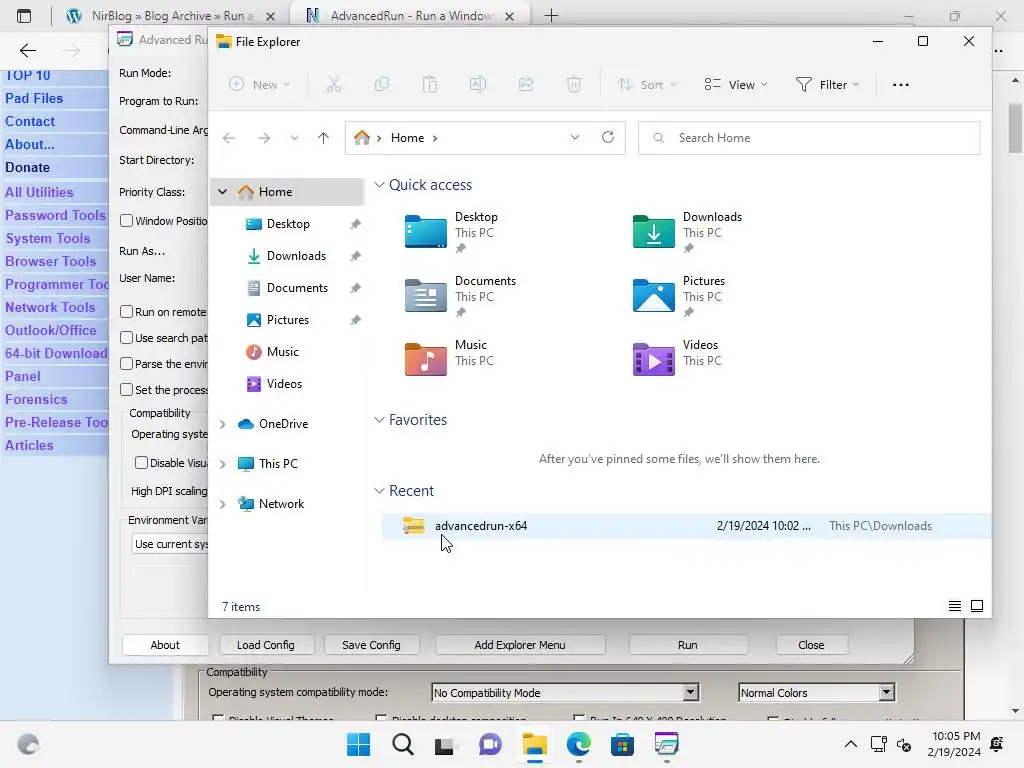Click the Save Config button
Screen dimensions: 1024x768
tap(371, 645)
